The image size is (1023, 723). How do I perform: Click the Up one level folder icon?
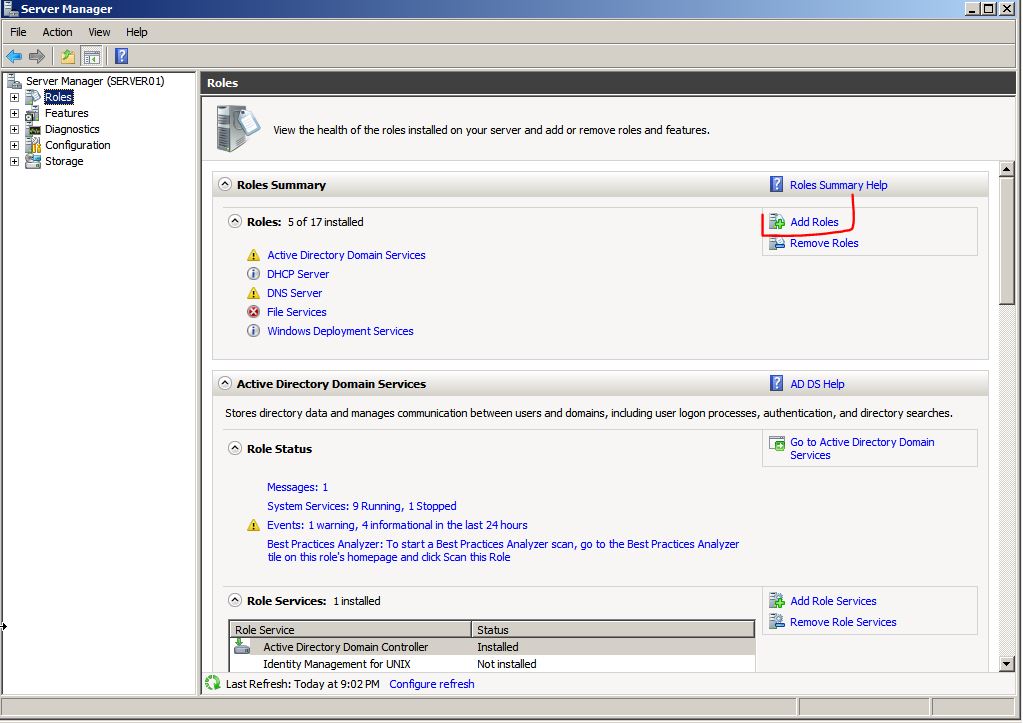point(68,57)
